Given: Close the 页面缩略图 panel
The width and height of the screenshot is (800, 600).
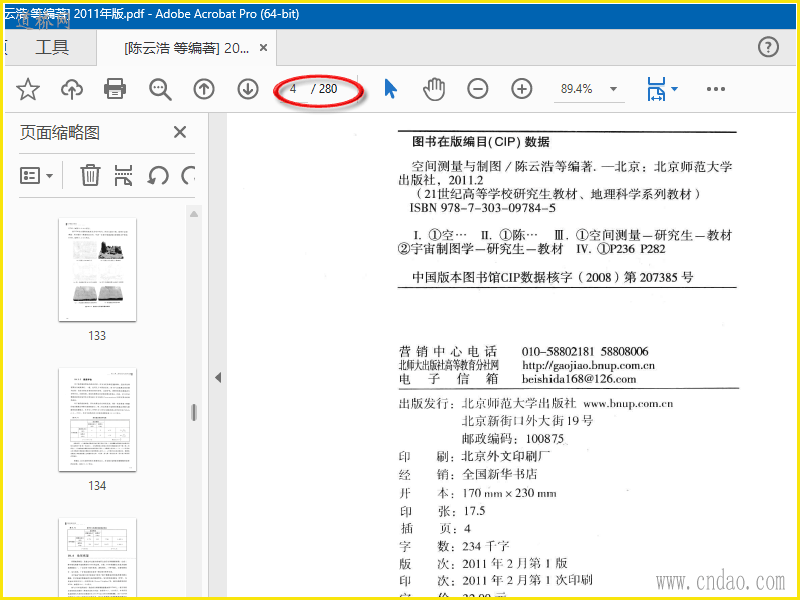Looking at the screenshot, I should pos(180,132).
